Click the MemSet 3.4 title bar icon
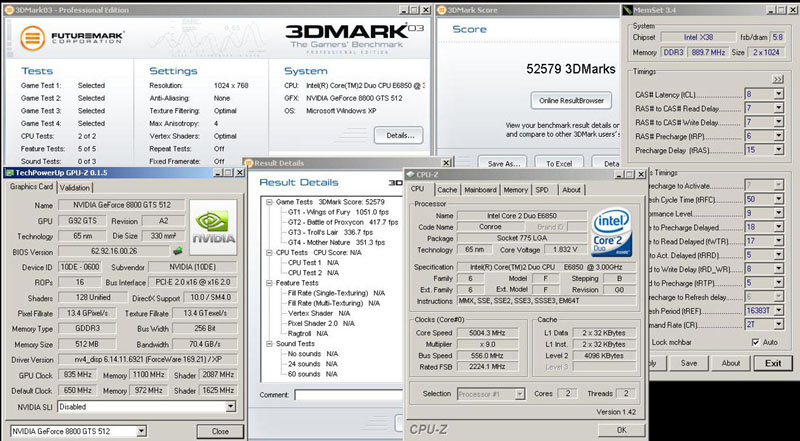800x441 pixels. (x=628, y=10)
